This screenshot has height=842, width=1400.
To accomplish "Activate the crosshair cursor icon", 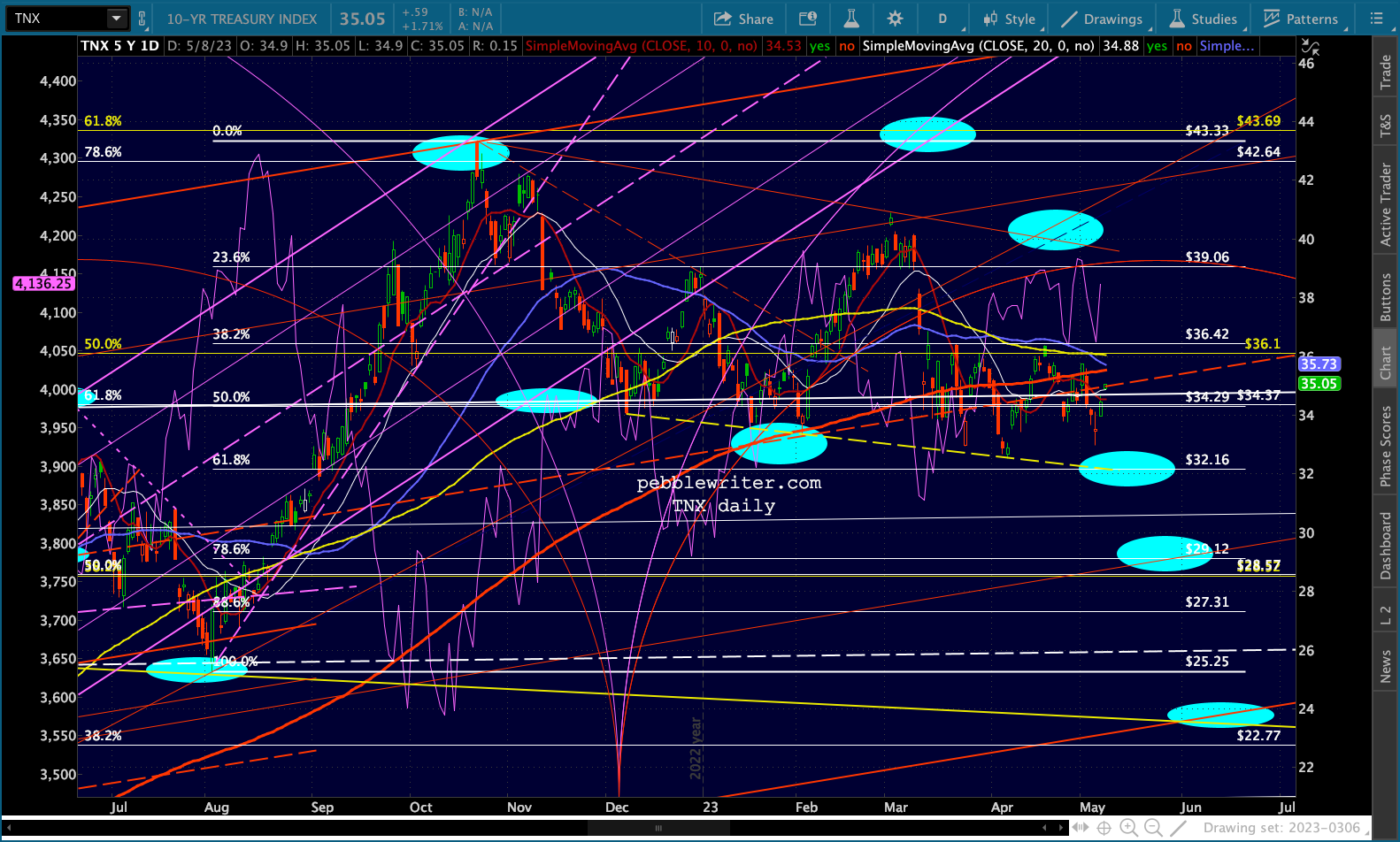I will [1104, 828].
